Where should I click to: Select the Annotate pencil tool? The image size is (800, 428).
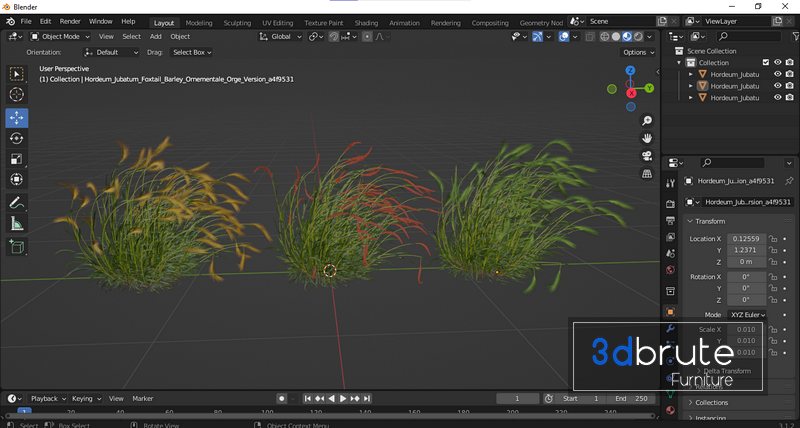[x=17, y=203]
